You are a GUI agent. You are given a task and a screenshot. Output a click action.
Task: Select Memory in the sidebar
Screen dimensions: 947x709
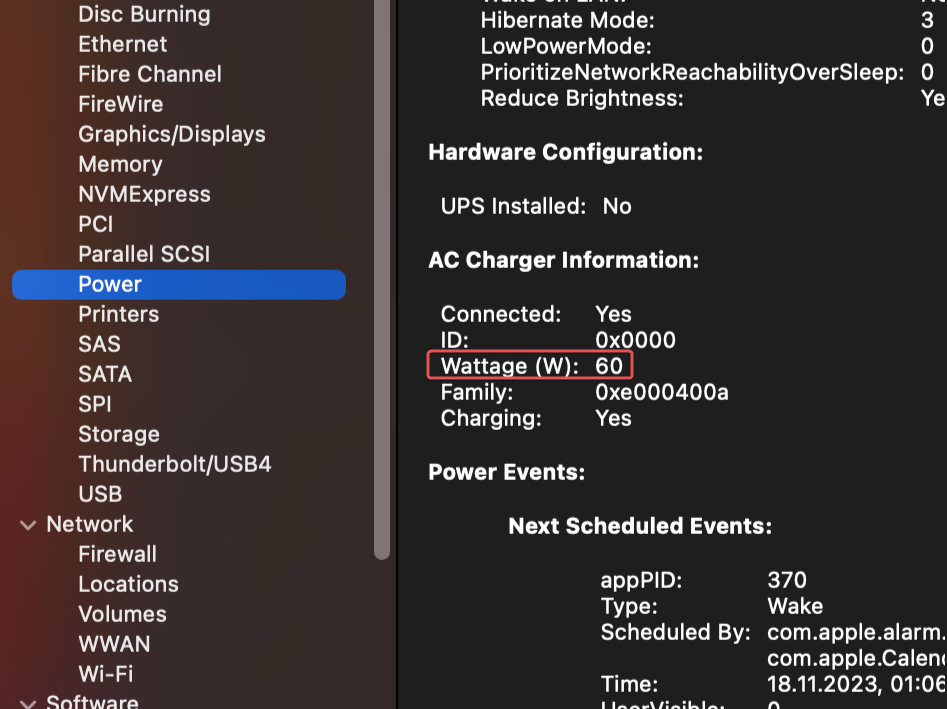pyautogui.click(x=120, y=164)
